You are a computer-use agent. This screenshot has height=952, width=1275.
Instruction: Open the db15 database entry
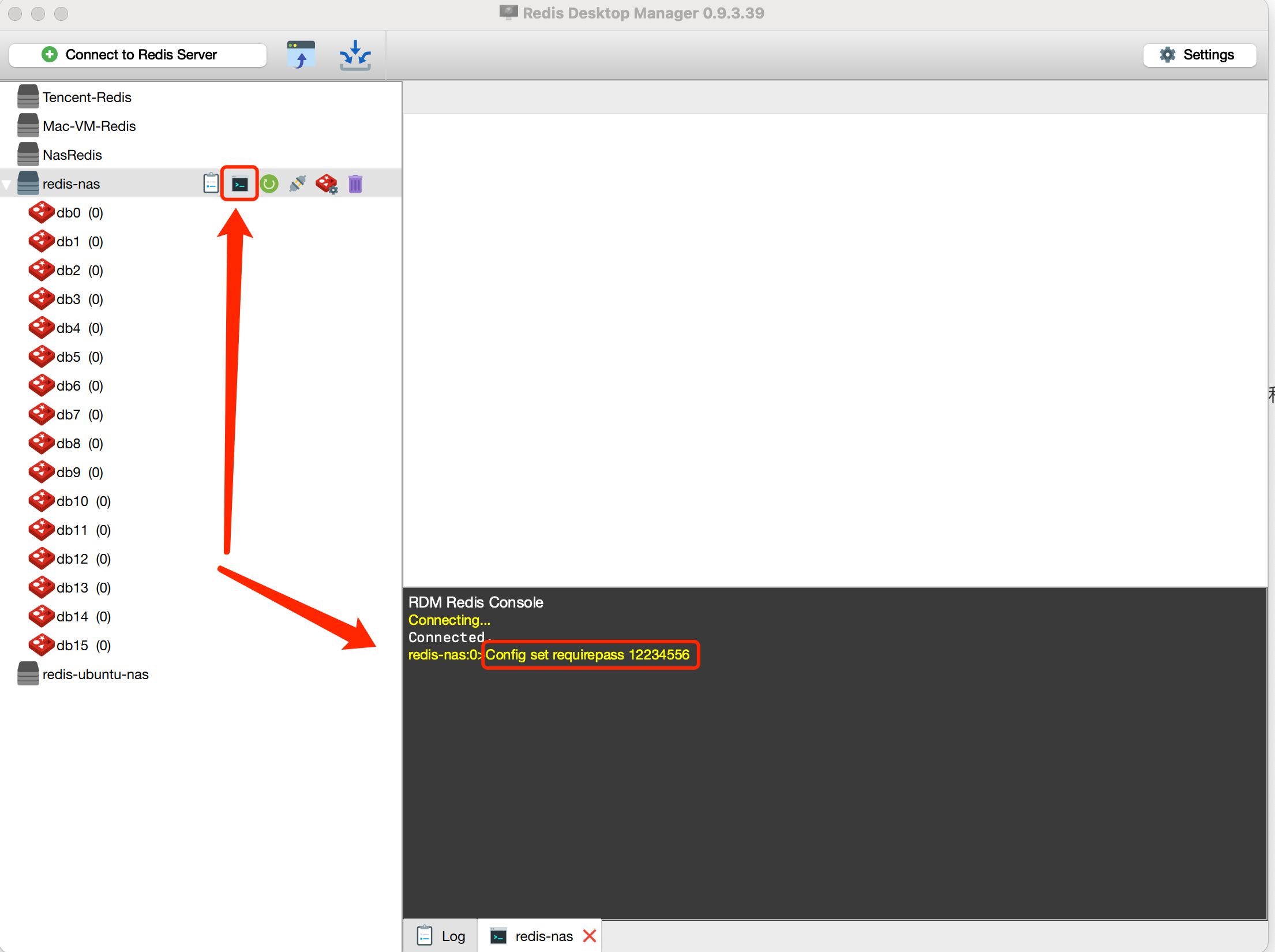[x=72, y=646]
